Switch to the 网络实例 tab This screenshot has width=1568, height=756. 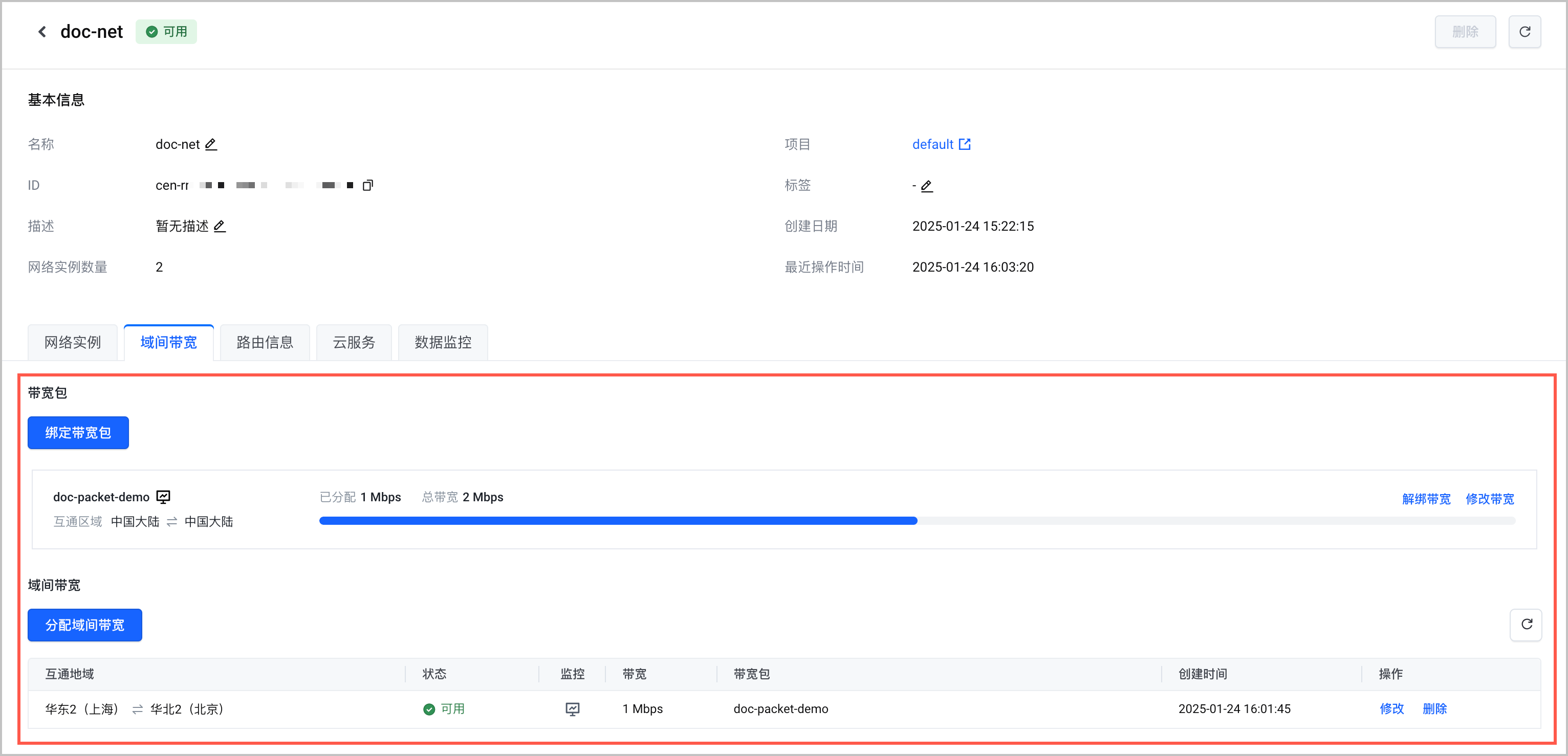(x=73, y=342)
